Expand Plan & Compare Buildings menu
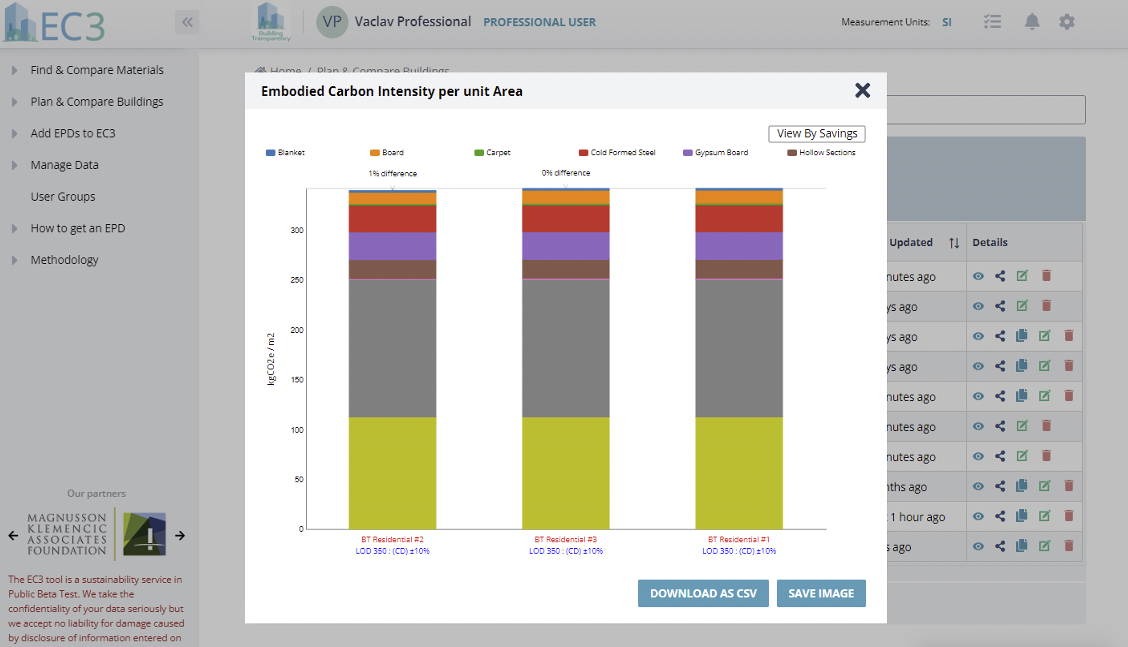Image resolution: width=1128 pixels, height=647 pixels. tap(97, 102)
